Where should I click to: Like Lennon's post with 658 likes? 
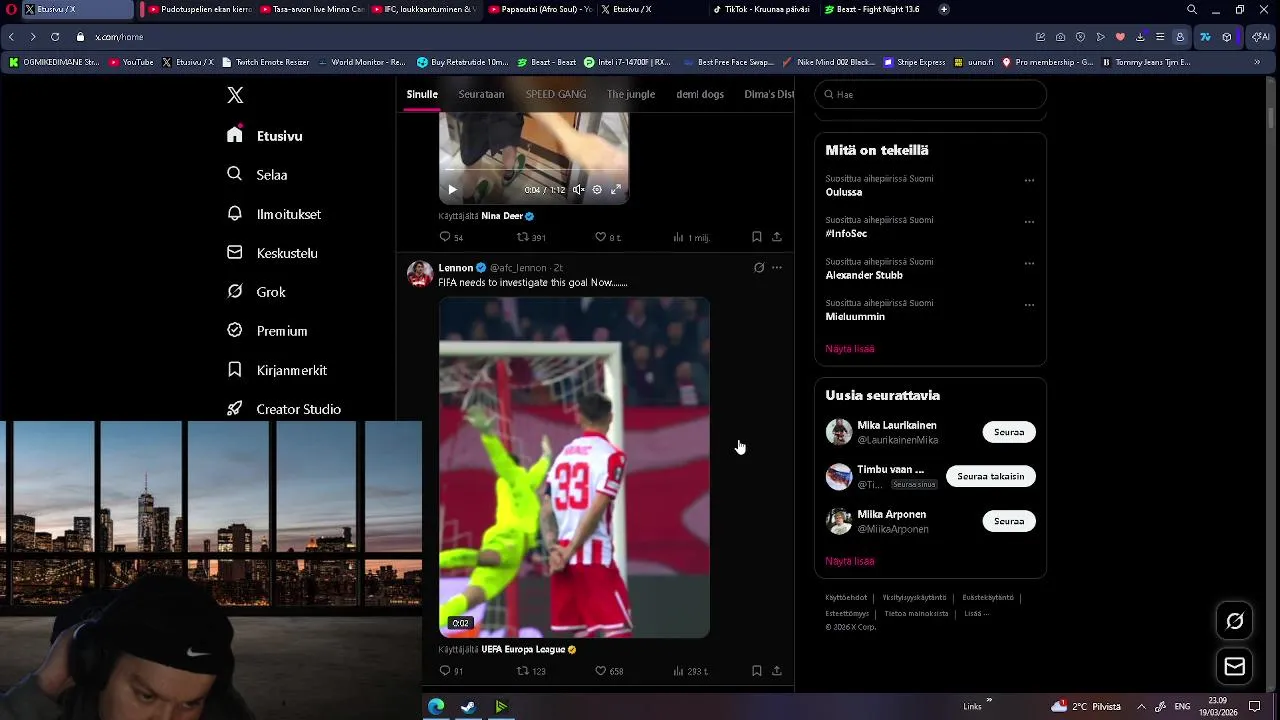[x=609, y=671]
